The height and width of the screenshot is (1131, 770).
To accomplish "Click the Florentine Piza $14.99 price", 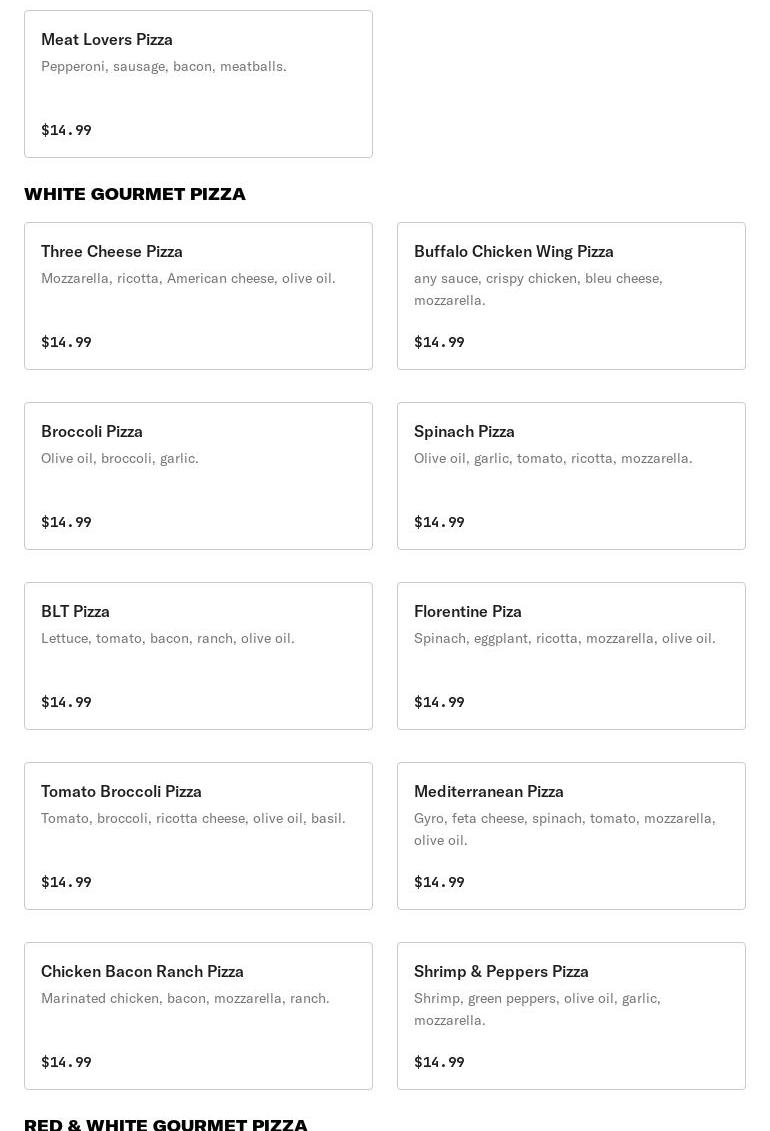I will 439,702.
